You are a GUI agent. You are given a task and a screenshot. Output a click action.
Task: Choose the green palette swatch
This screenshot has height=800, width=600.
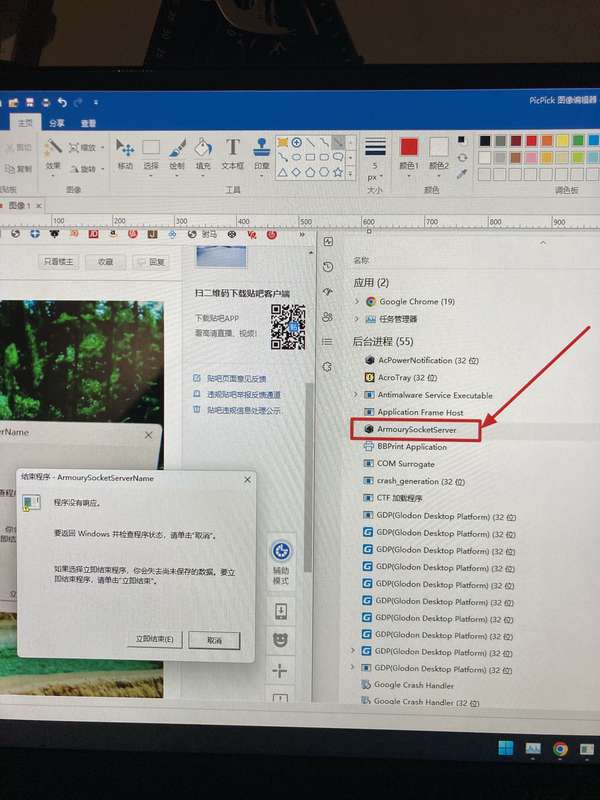(x=578, y=141)
